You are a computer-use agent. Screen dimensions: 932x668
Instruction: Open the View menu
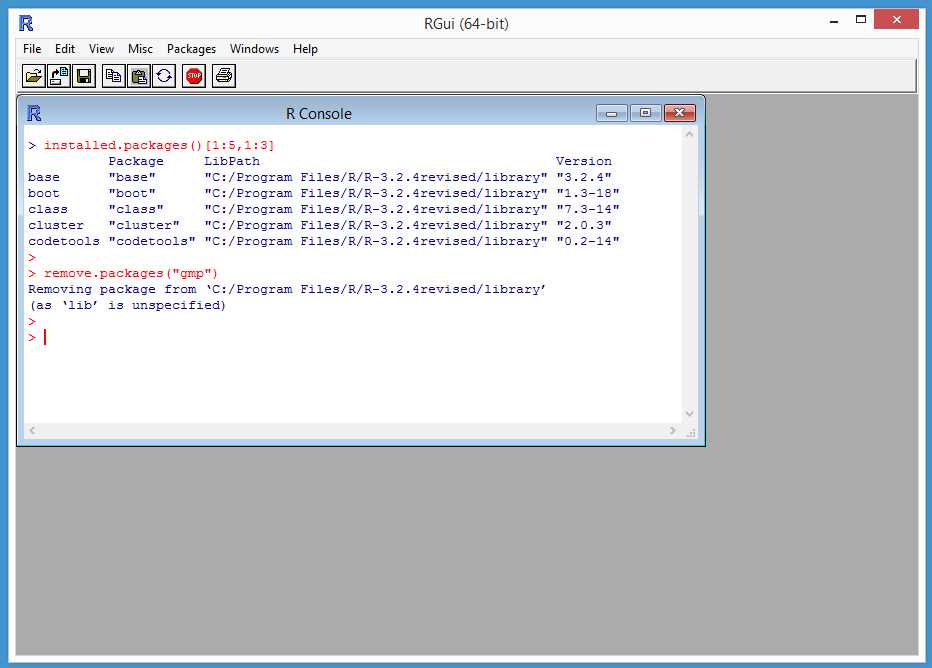tap(102, 49)
